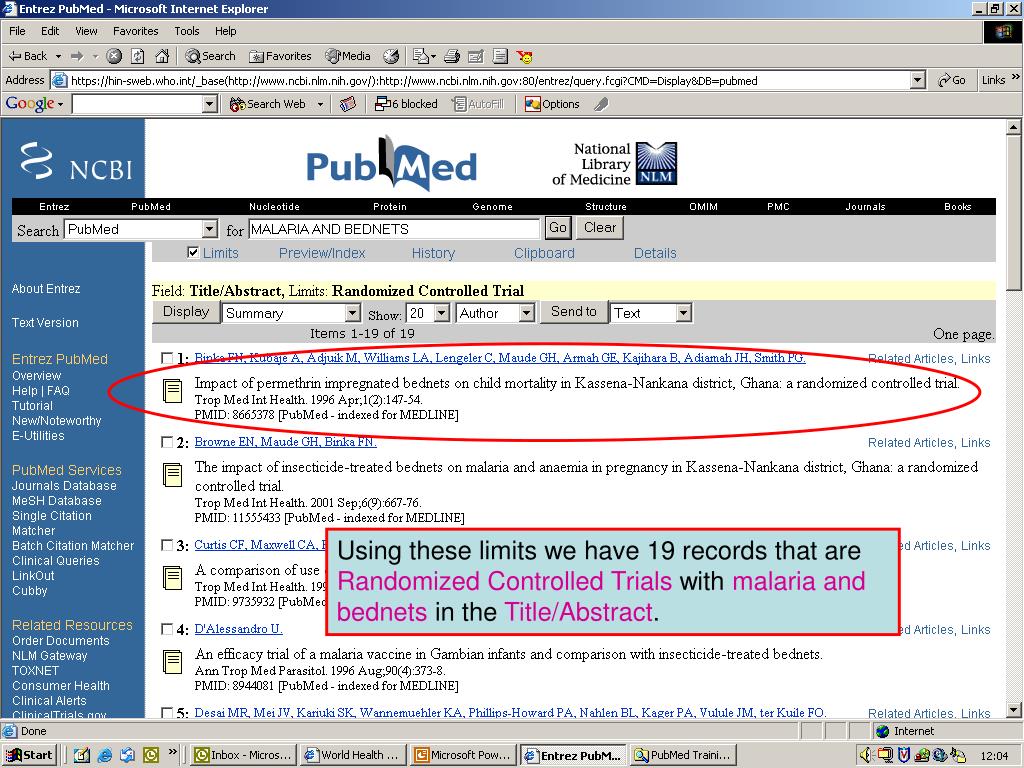Open the Author sort dropdown

pos(527,313)
